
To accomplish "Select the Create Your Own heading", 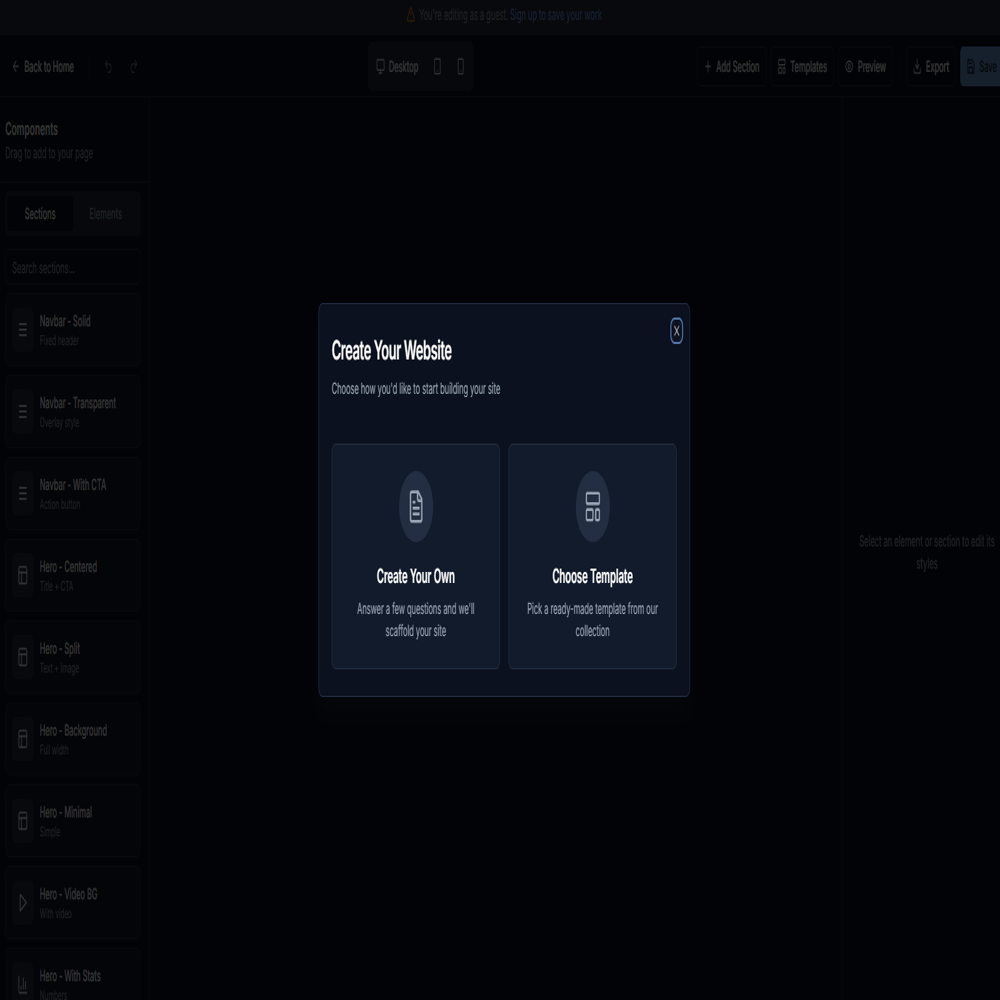I will point(415,577).
